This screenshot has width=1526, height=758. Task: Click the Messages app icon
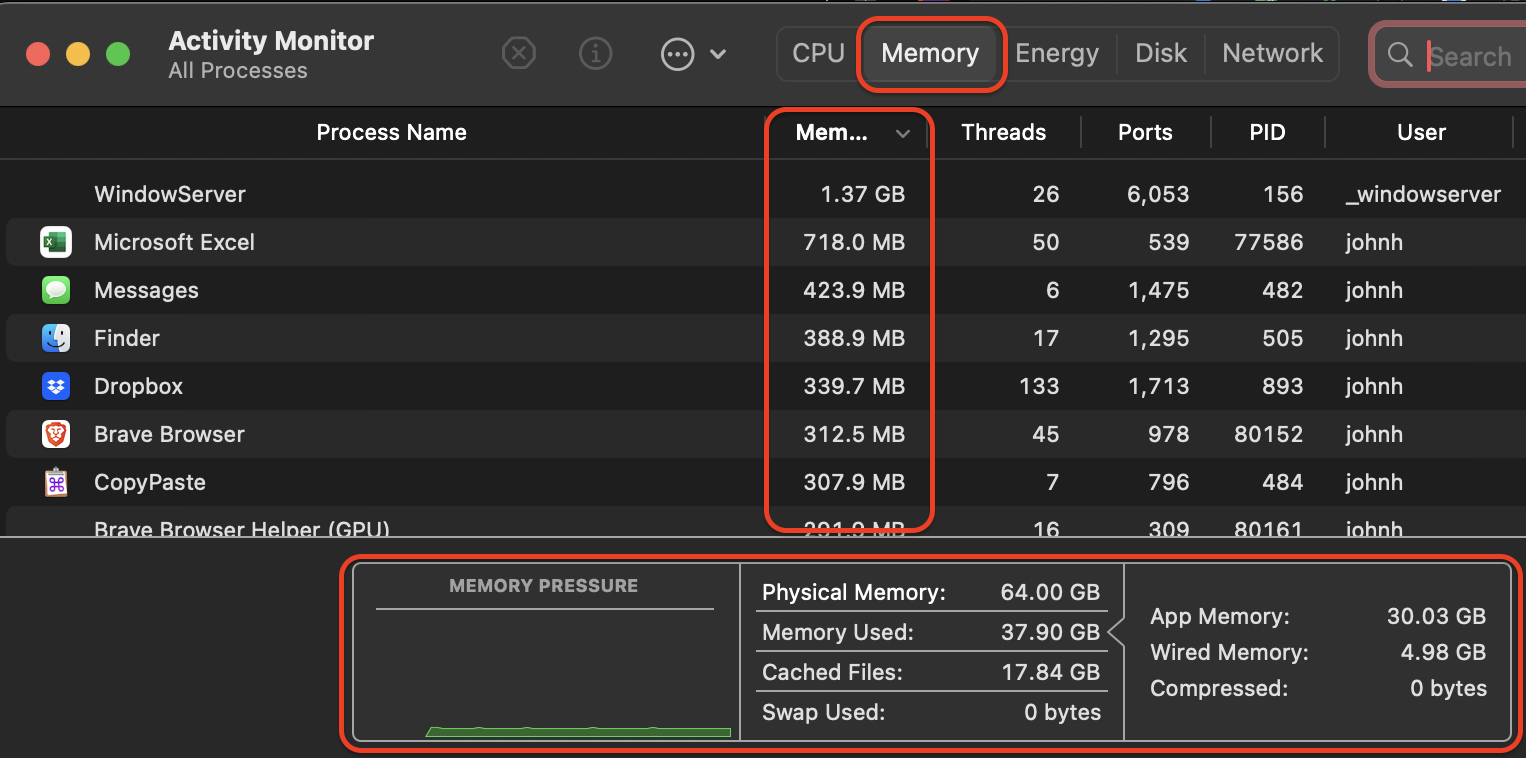[x=55, y=290]
